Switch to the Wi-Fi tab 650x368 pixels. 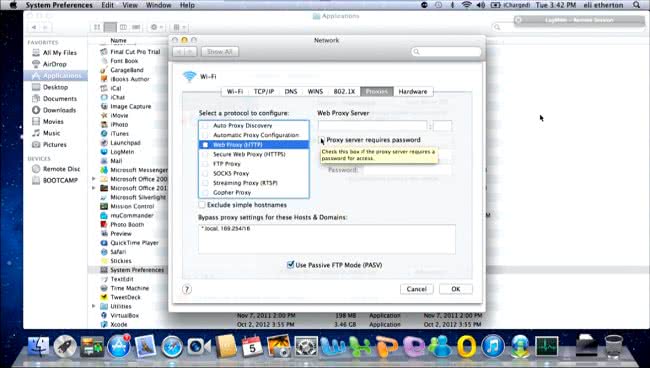tap(235, 92)
